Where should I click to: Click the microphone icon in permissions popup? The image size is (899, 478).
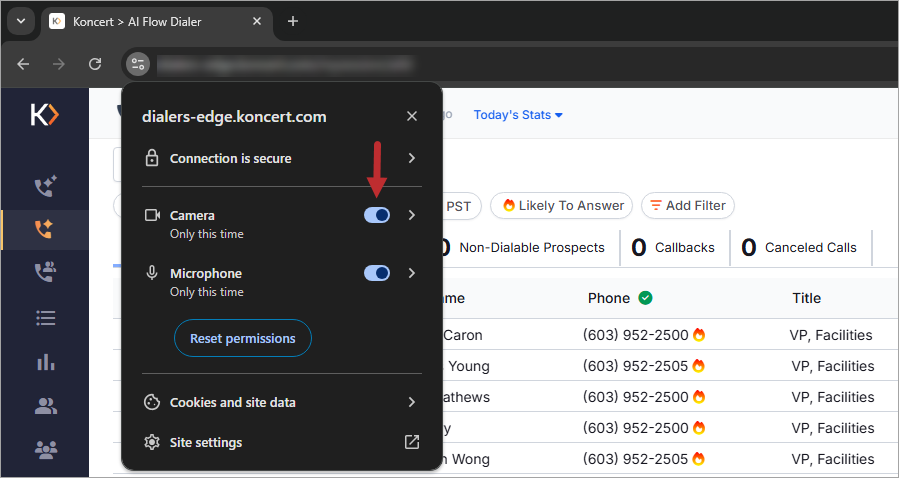[151, 273]
